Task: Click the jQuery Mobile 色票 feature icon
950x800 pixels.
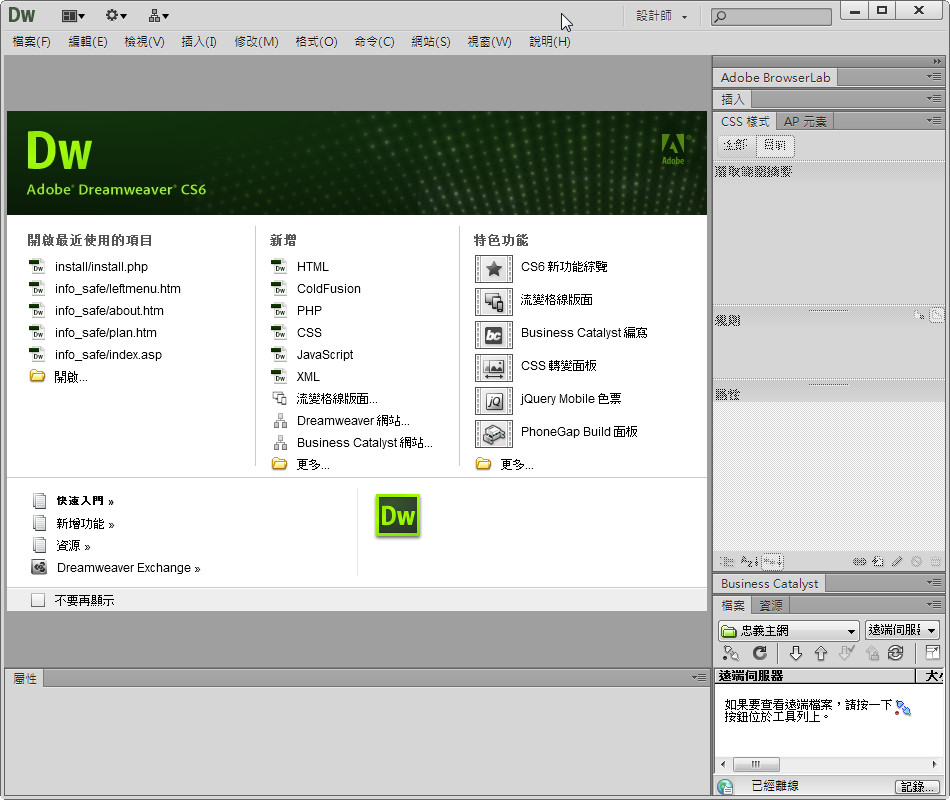Action: [493, 400]
